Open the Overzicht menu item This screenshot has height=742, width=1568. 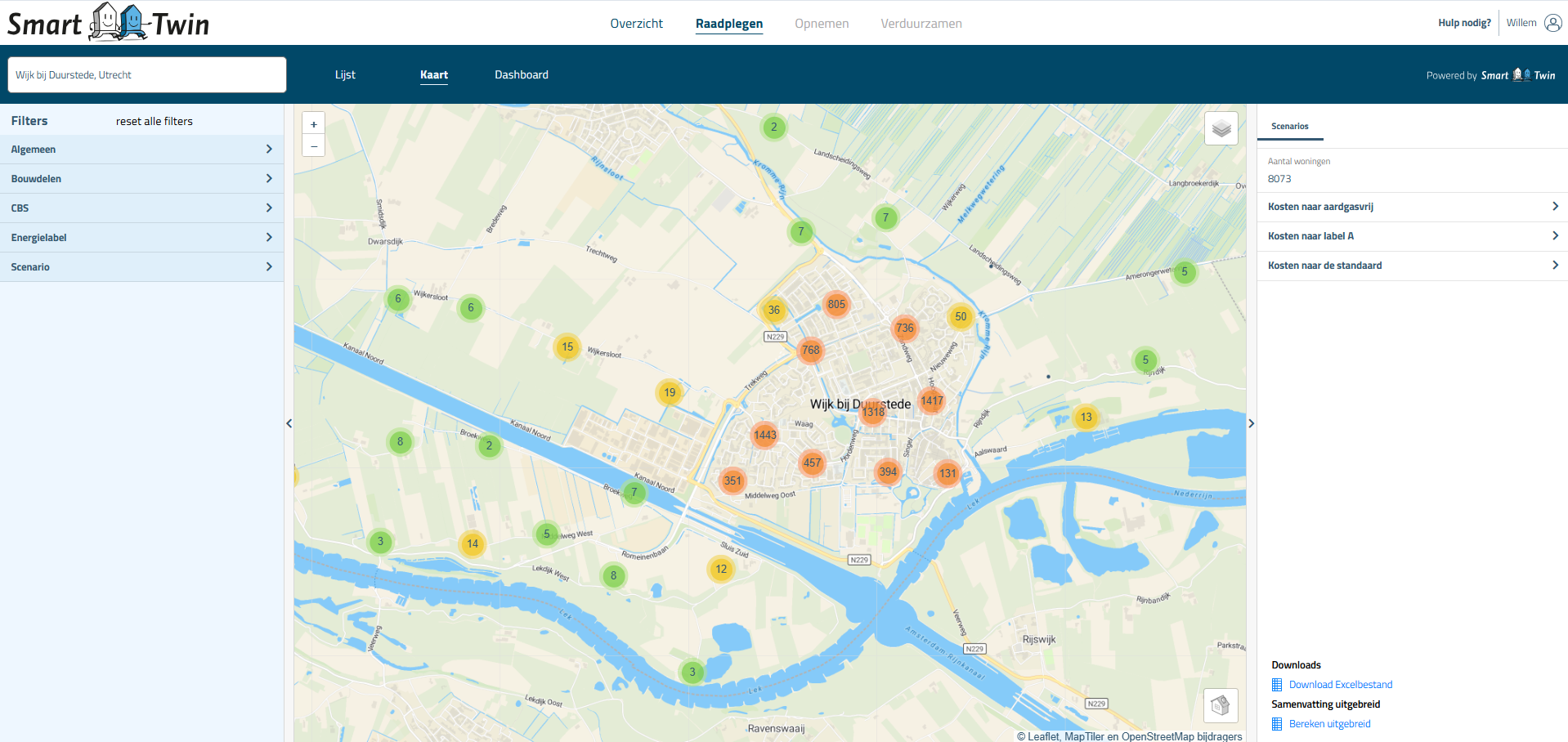point(636,24)
